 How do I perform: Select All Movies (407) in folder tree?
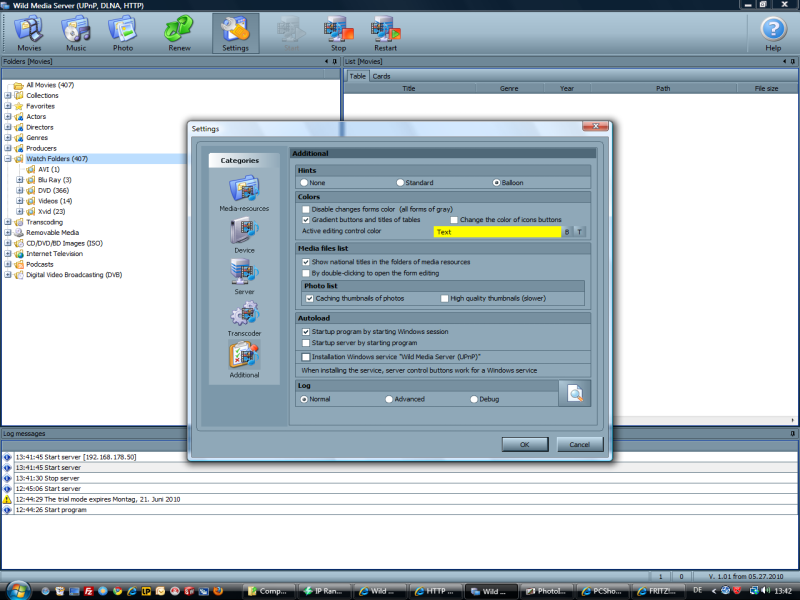[x=50, y=85]
